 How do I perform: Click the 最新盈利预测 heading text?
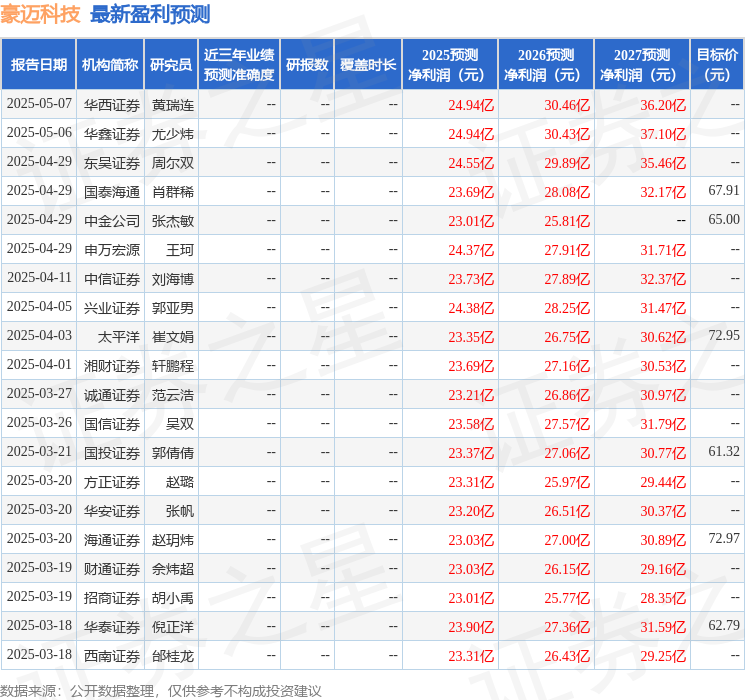pyautogui.click(x=150, y=14)
